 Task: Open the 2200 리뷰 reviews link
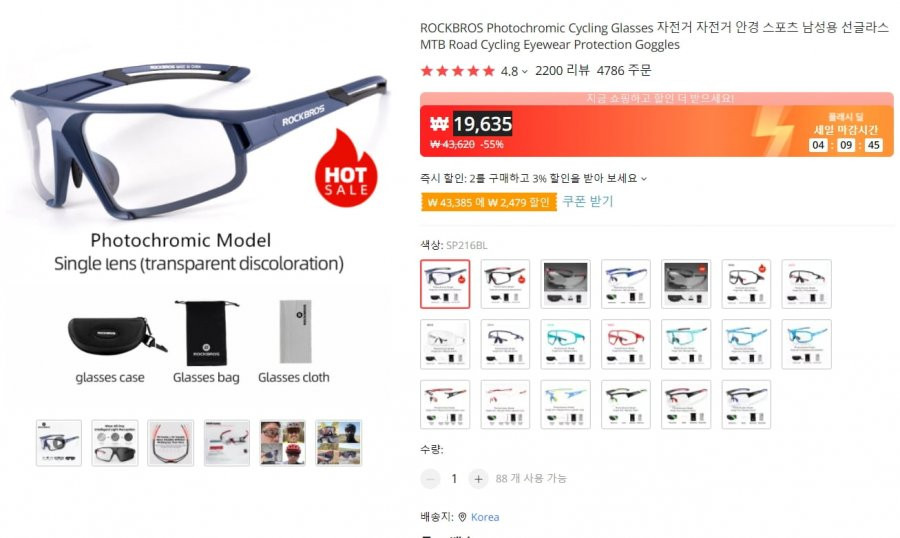(x=562, y=71)
